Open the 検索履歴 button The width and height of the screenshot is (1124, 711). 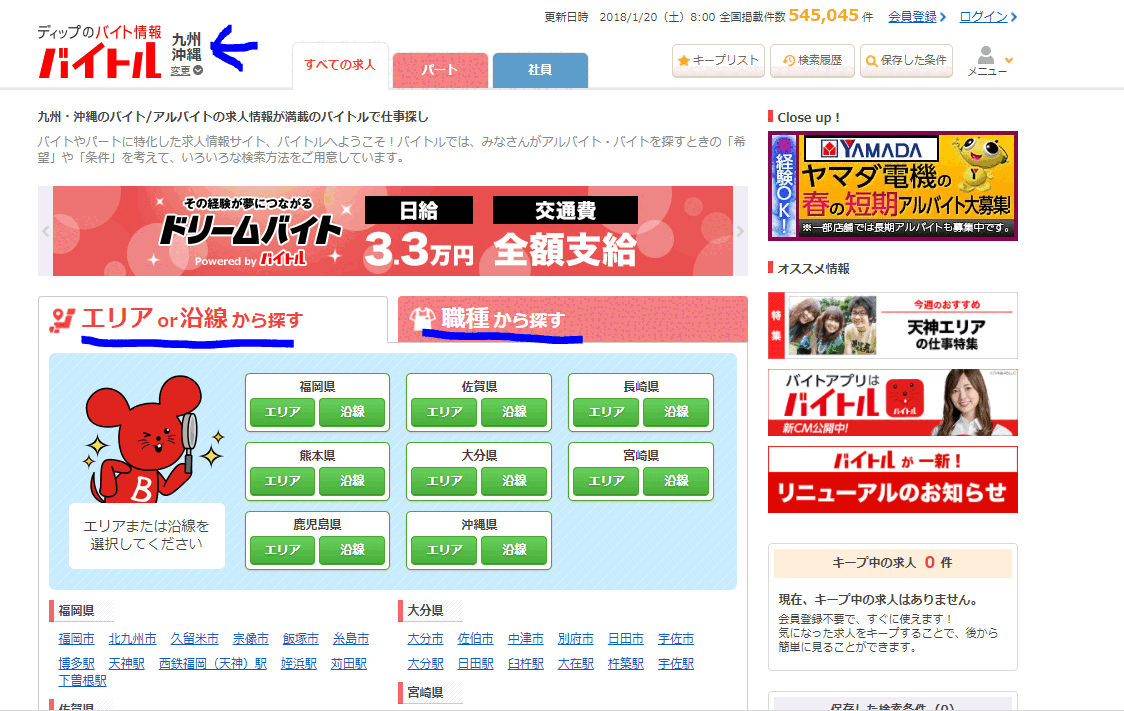point(812,60)
